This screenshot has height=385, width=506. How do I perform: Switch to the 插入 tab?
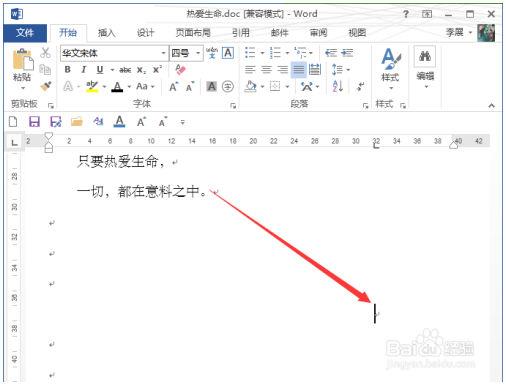pos(106,33)
